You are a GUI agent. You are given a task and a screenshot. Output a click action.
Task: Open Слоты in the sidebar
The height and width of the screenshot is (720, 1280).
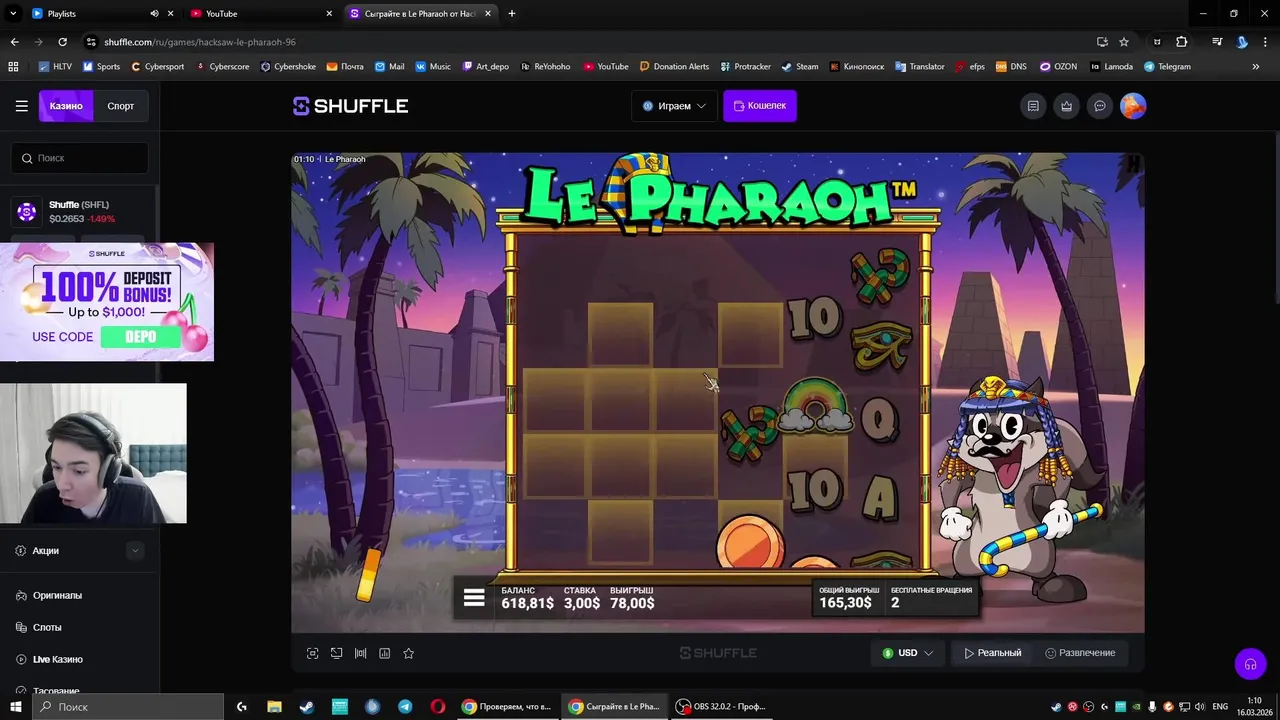pos(47,627)
